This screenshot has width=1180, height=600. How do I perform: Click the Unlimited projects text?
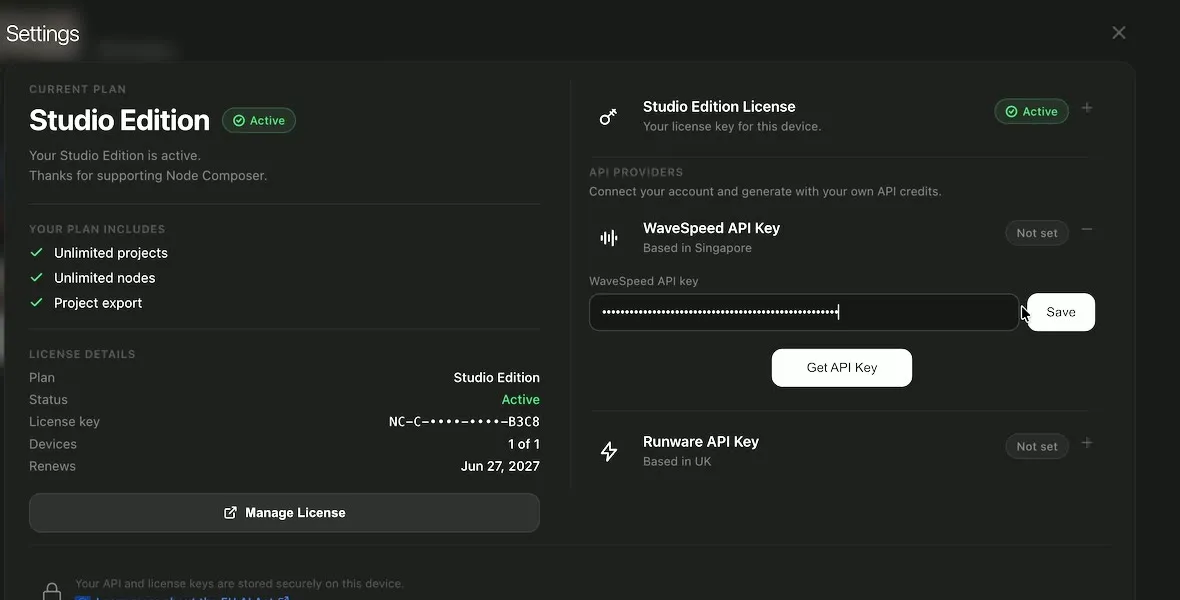(111, 253)
